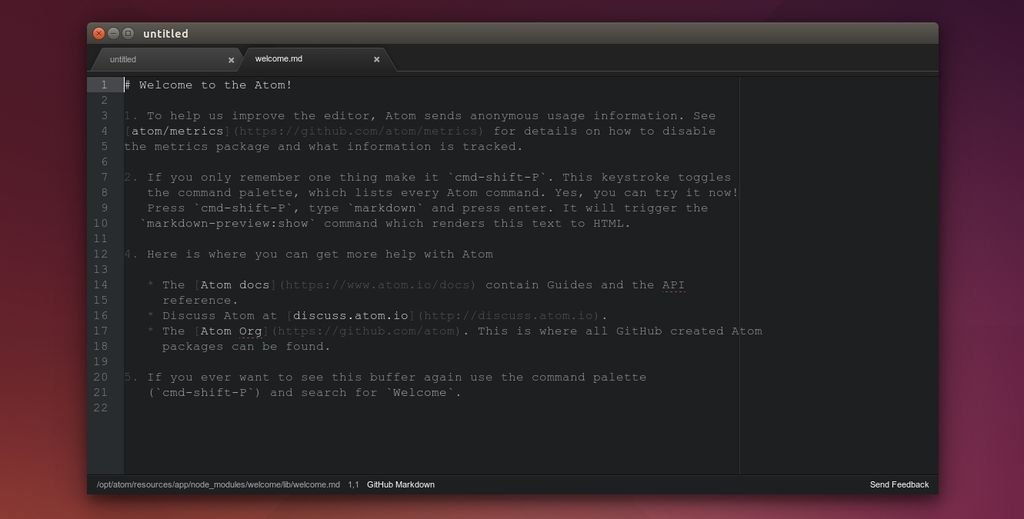
Task: Open the GitHub Markdown grammar selector
Action: pos(400,485)
